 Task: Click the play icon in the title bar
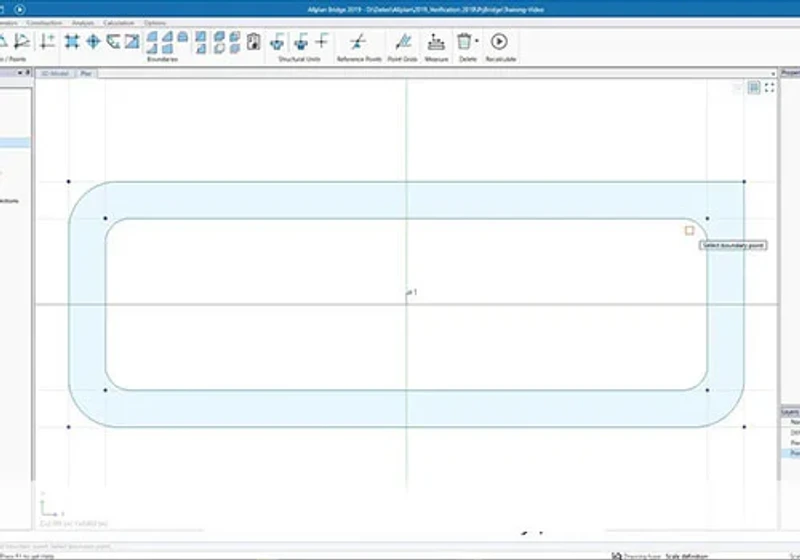pyautogui.click(x=19, y=9)
